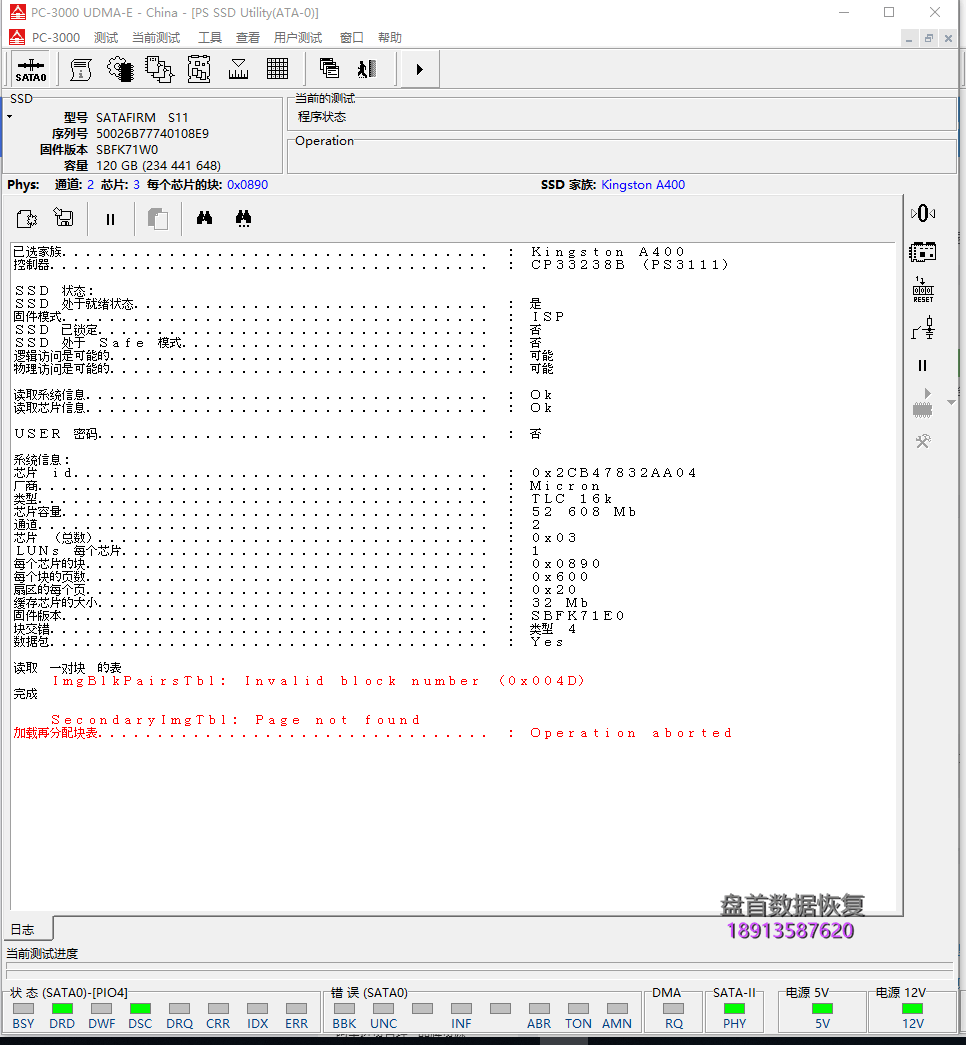Click the power circuit switch icon
This screenshot has height=1045, width=966.
coord(923,328)
